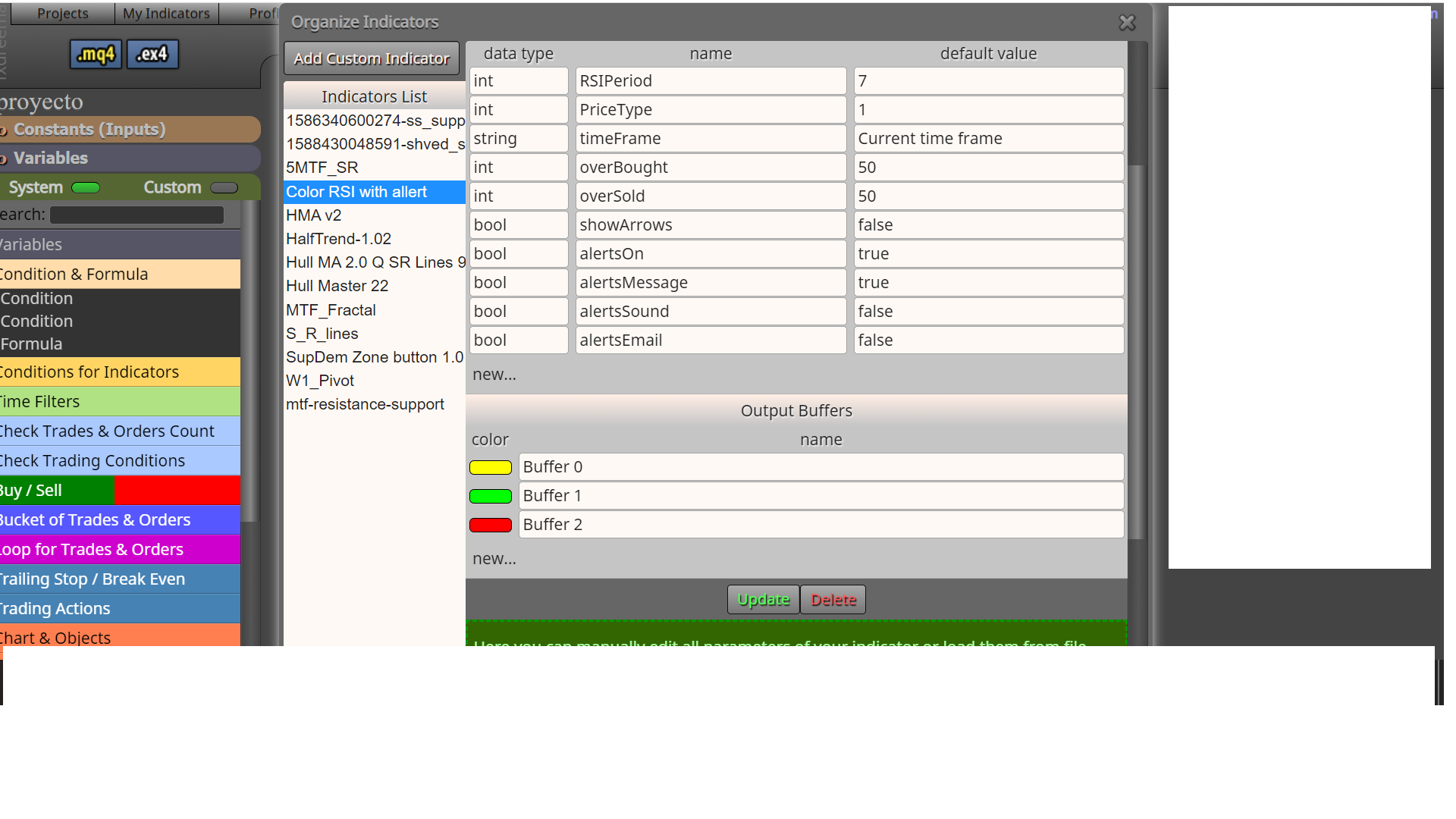Image resolution: width=1456 pixels, height=819 pixels.
Task: Open red color swatch for Buffer 2
Action: (491, 525)
